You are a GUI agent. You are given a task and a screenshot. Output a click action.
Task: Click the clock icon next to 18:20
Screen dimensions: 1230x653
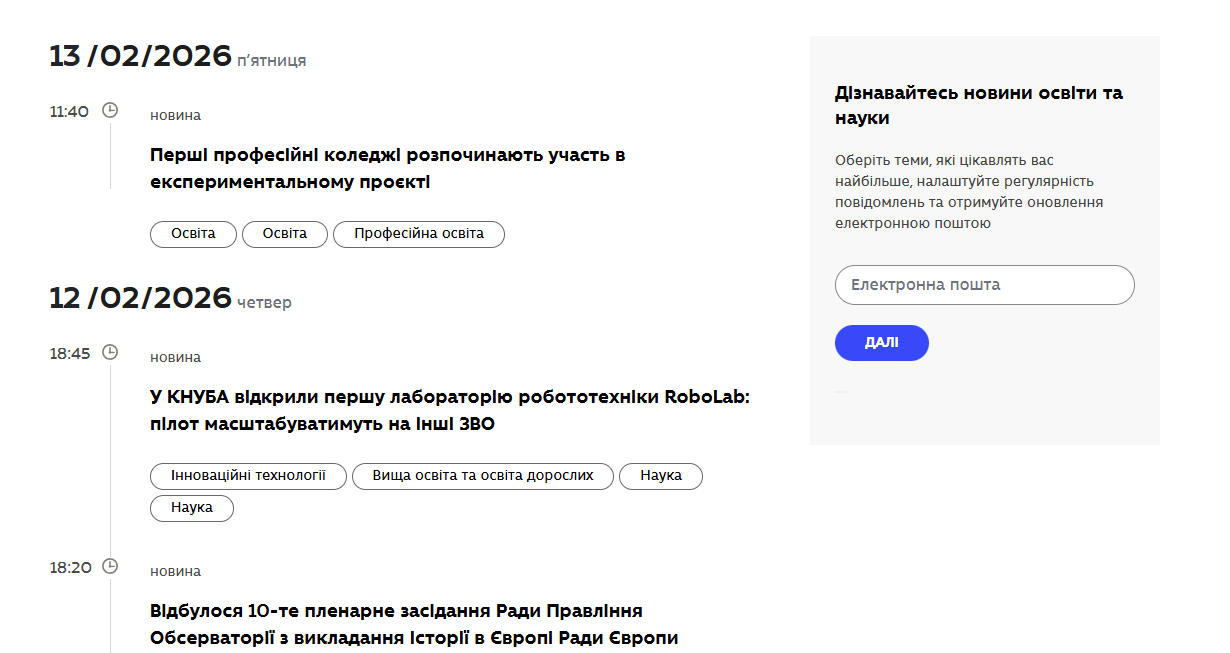point(110,566)
